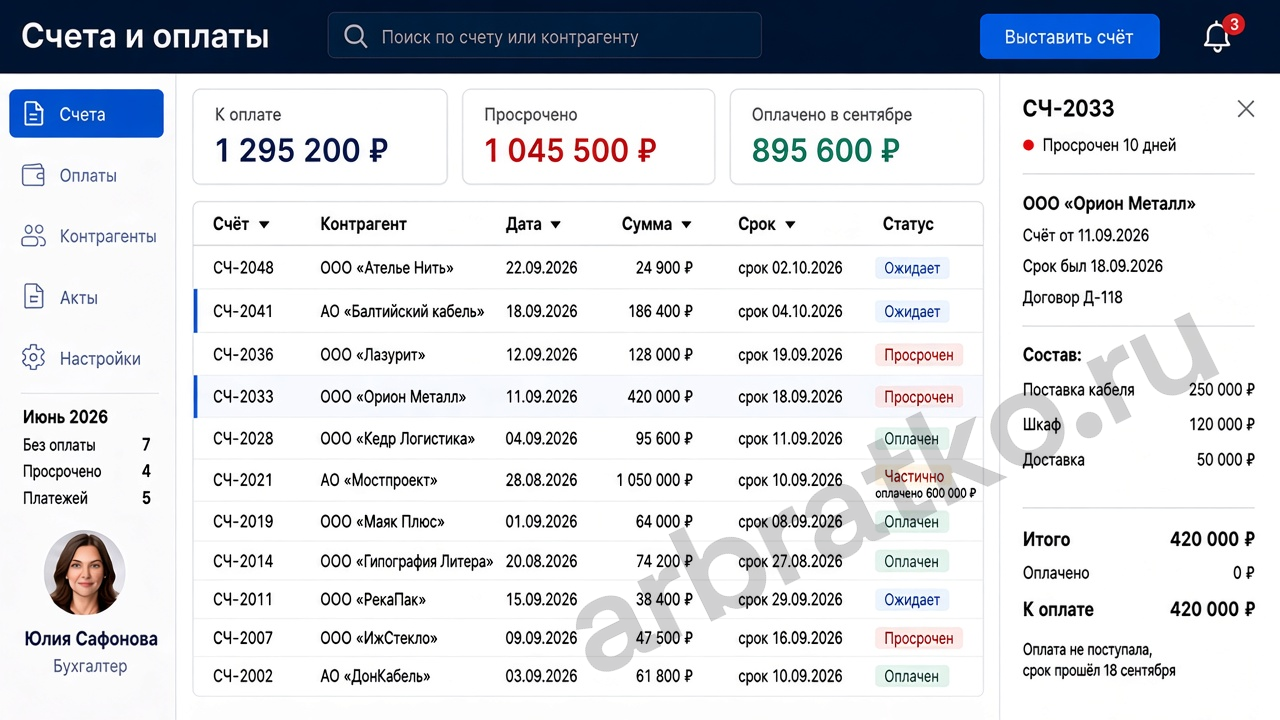Viewport: 1280px width, 720px height.
Task: Click the Выставить счёт button
Action: 1069,37
